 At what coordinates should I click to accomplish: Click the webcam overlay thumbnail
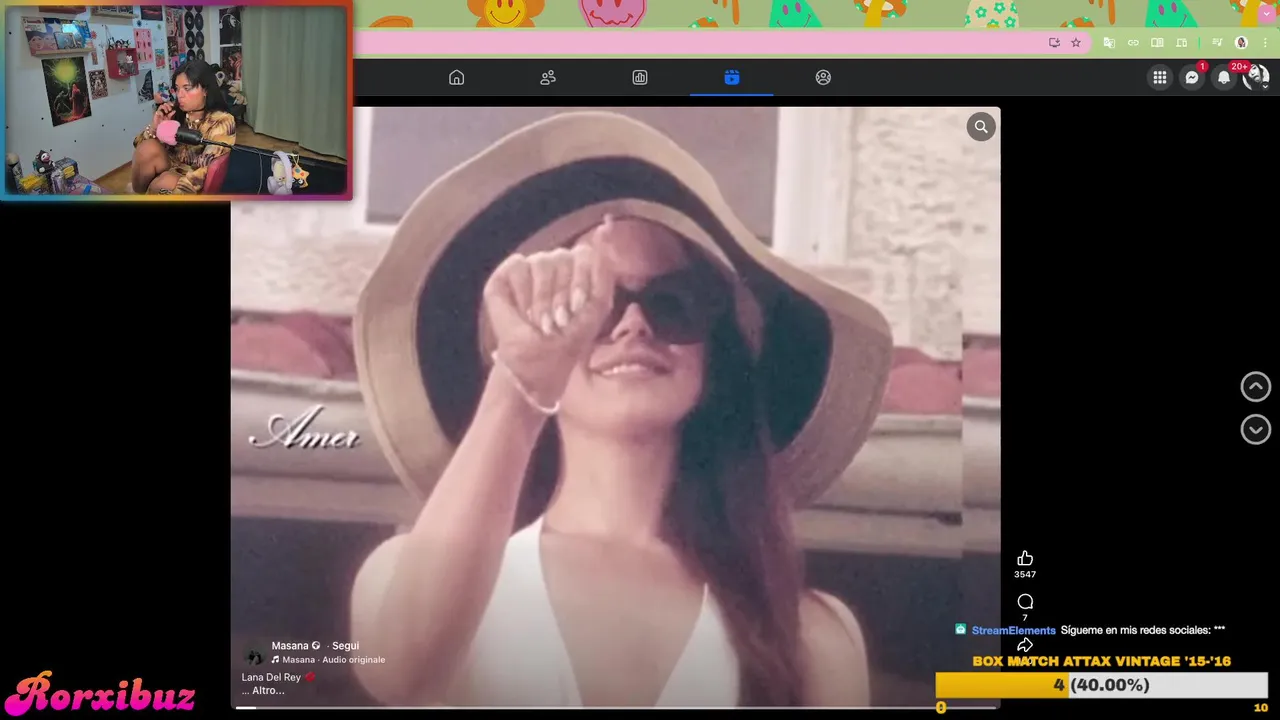point(176,99)
